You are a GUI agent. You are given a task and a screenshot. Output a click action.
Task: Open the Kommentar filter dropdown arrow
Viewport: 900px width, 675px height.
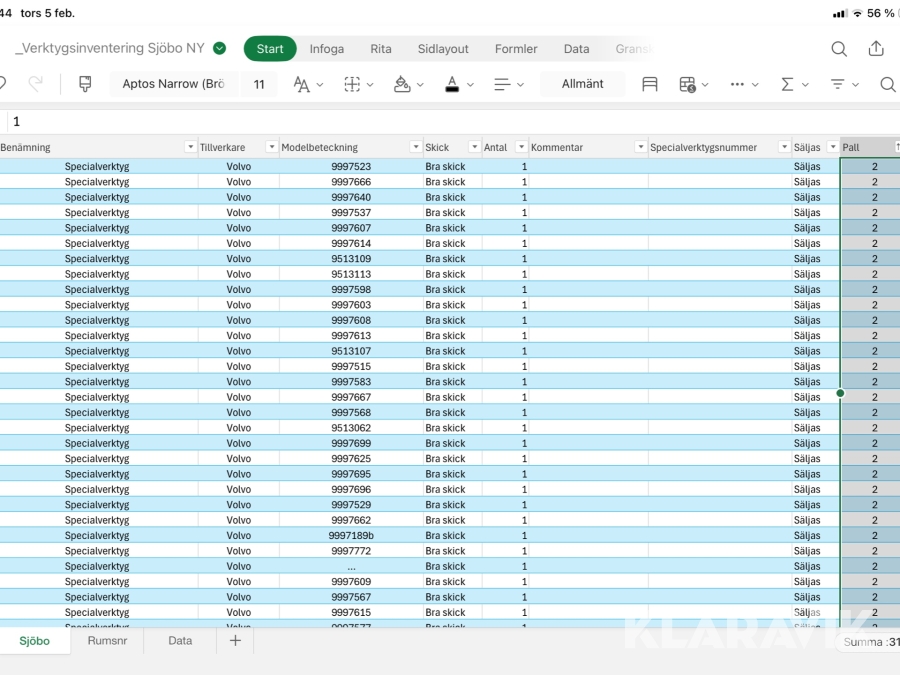tap(640, 147)
